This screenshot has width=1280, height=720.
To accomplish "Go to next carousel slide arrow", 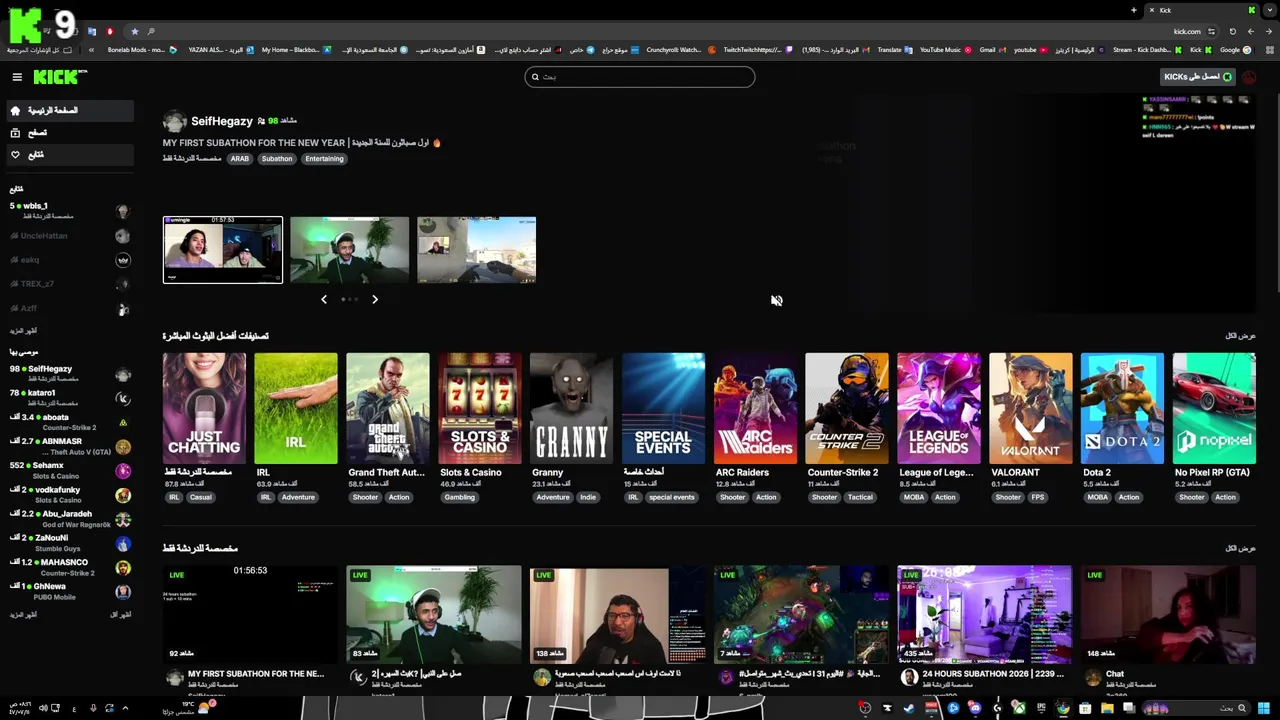I will (375, 299).
